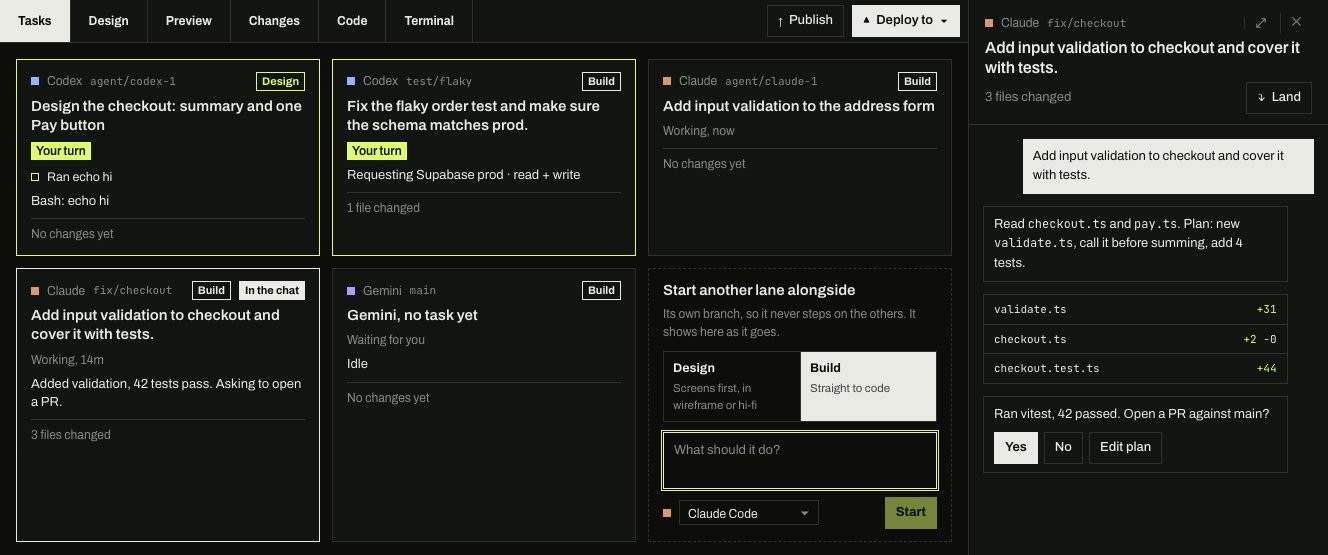The width and height of the screenshot is (1328, 555).
Task: Click the Claude icon on fix/checkout card
Action: [35, 291]
